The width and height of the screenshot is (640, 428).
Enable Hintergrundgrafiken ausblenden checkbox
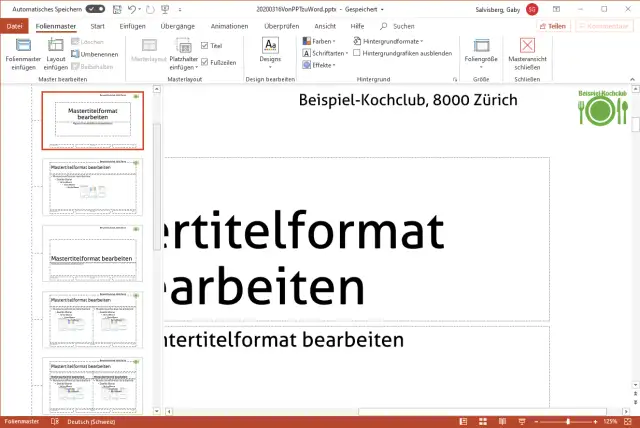pos(357,53)
